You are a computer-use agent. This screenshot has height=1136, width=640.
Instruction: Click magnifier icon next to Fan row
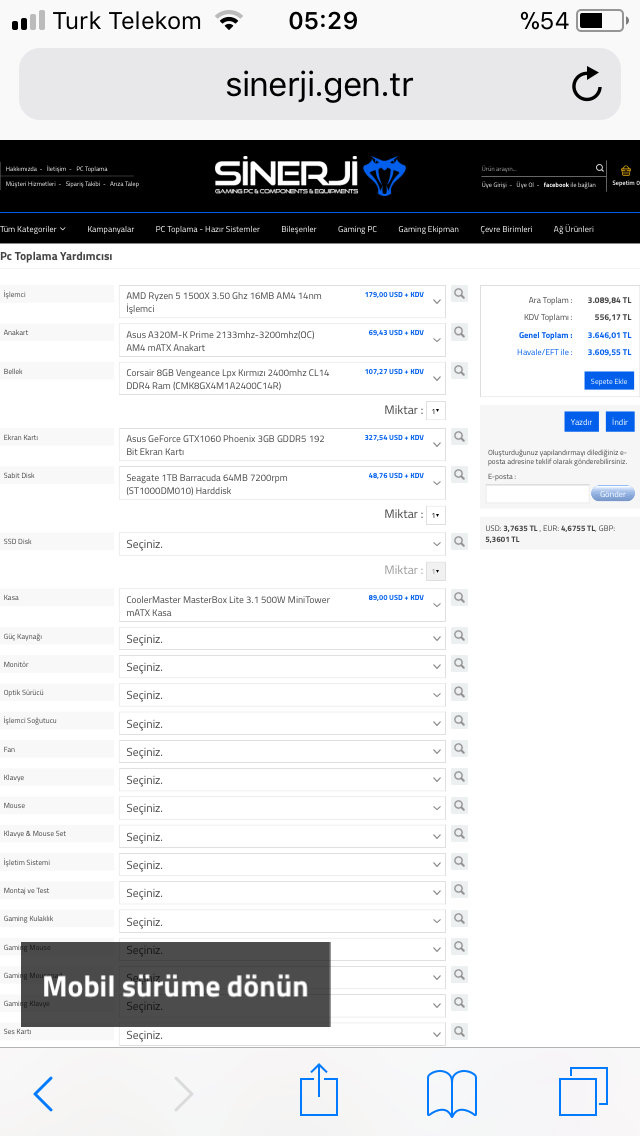point(460,748)
